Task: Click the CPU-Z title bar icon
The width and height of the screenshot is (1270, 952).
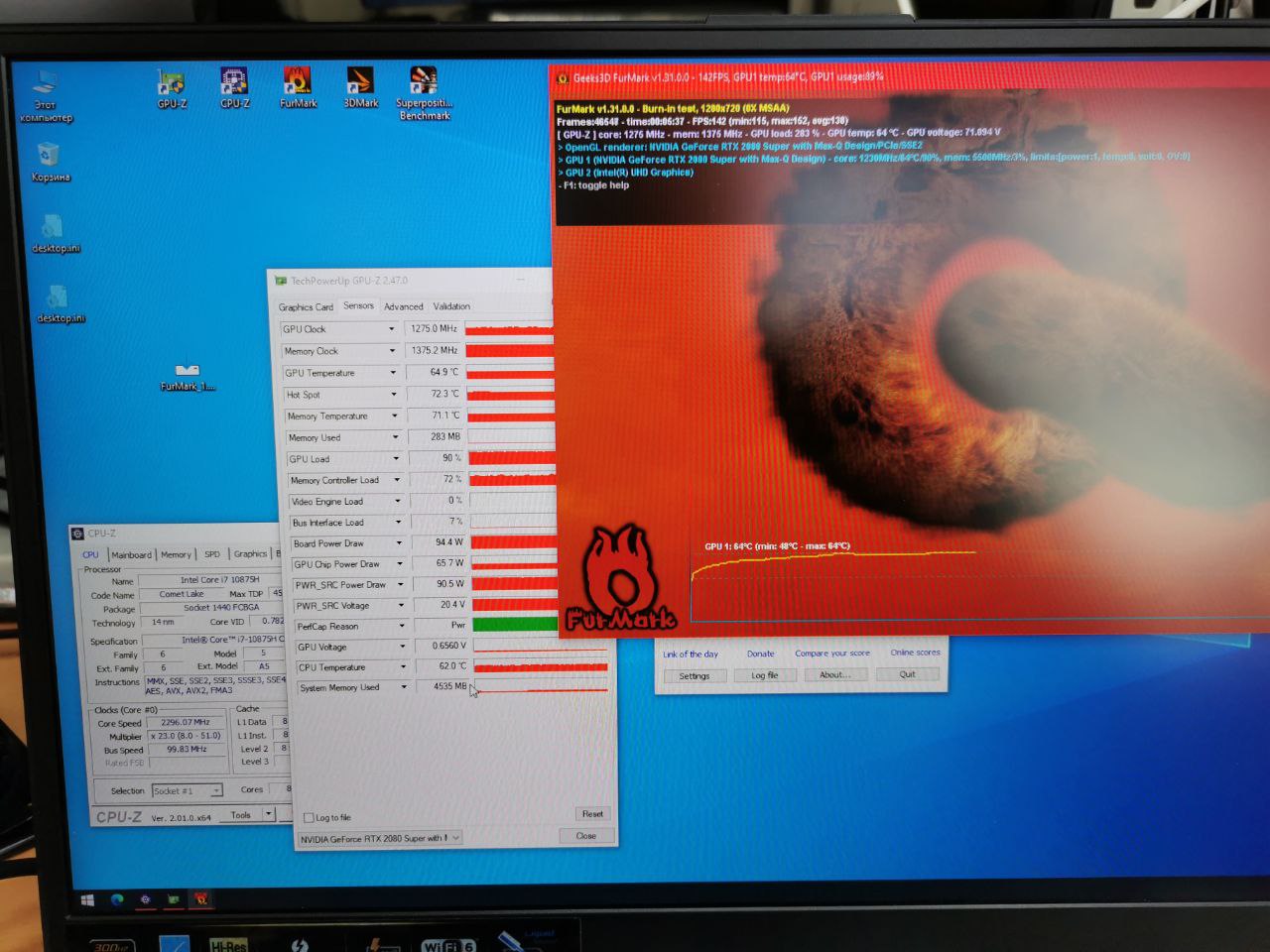Action: pyautogui.click(x=77, y=534)
